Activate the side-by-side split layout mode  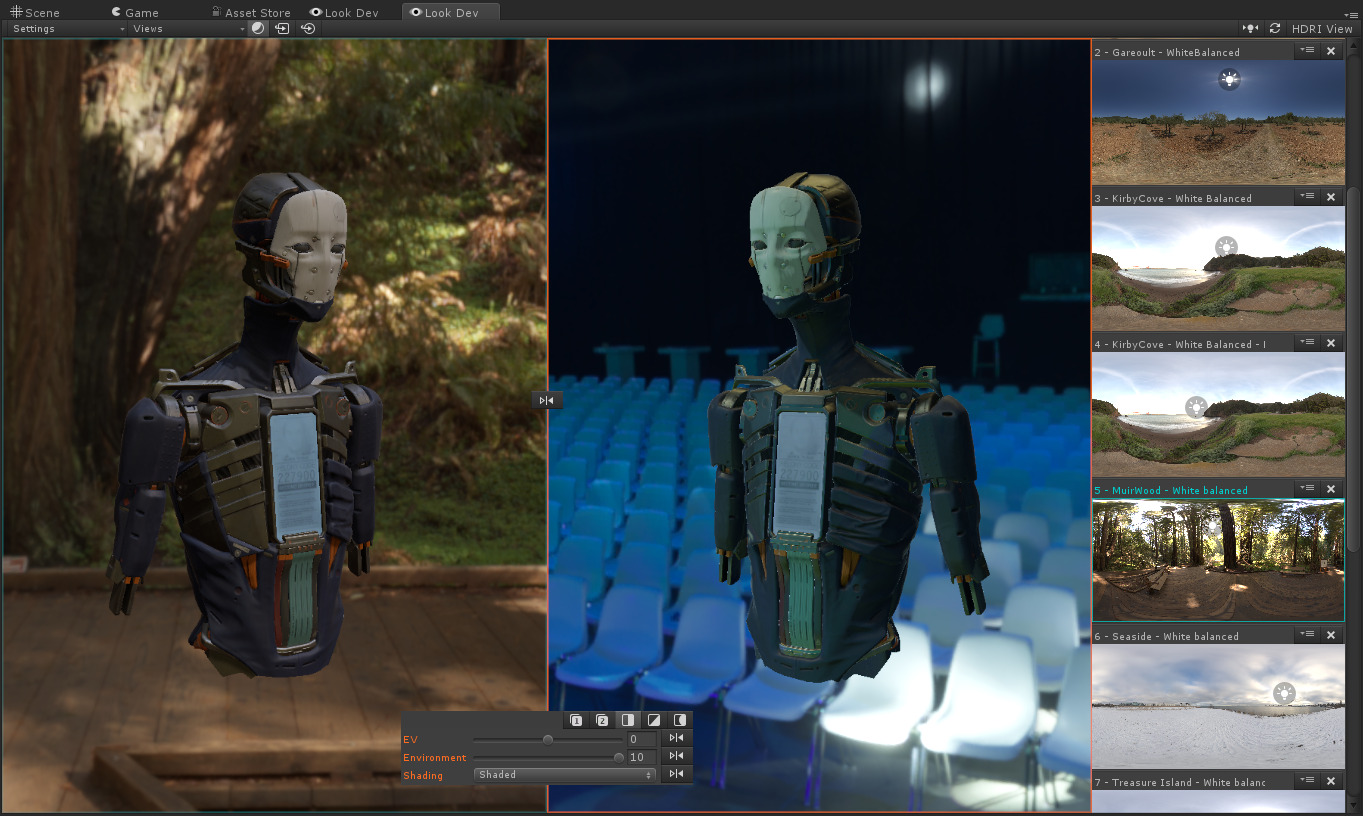[628, 720]
